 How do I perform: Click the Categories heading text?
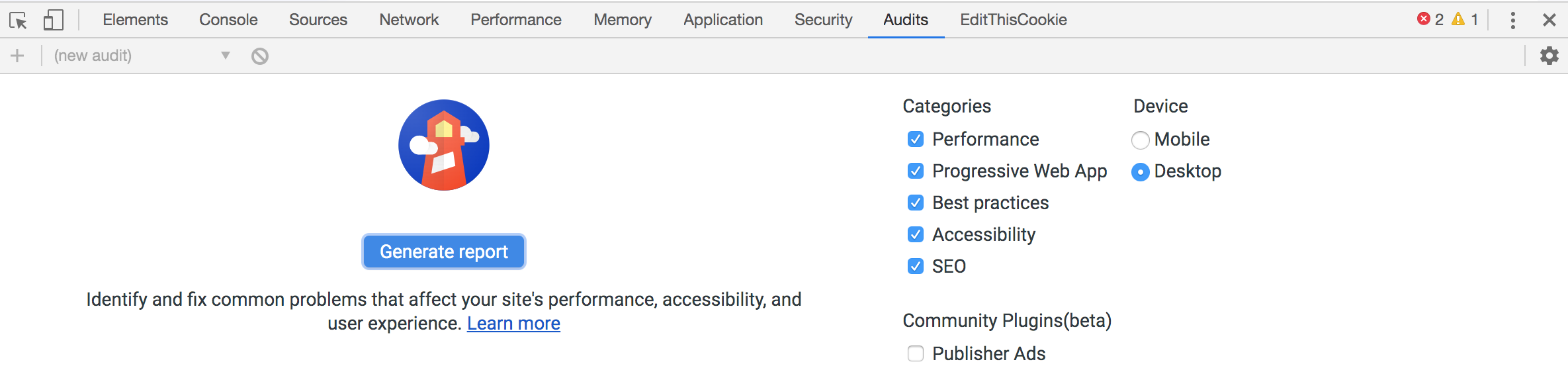947,107
